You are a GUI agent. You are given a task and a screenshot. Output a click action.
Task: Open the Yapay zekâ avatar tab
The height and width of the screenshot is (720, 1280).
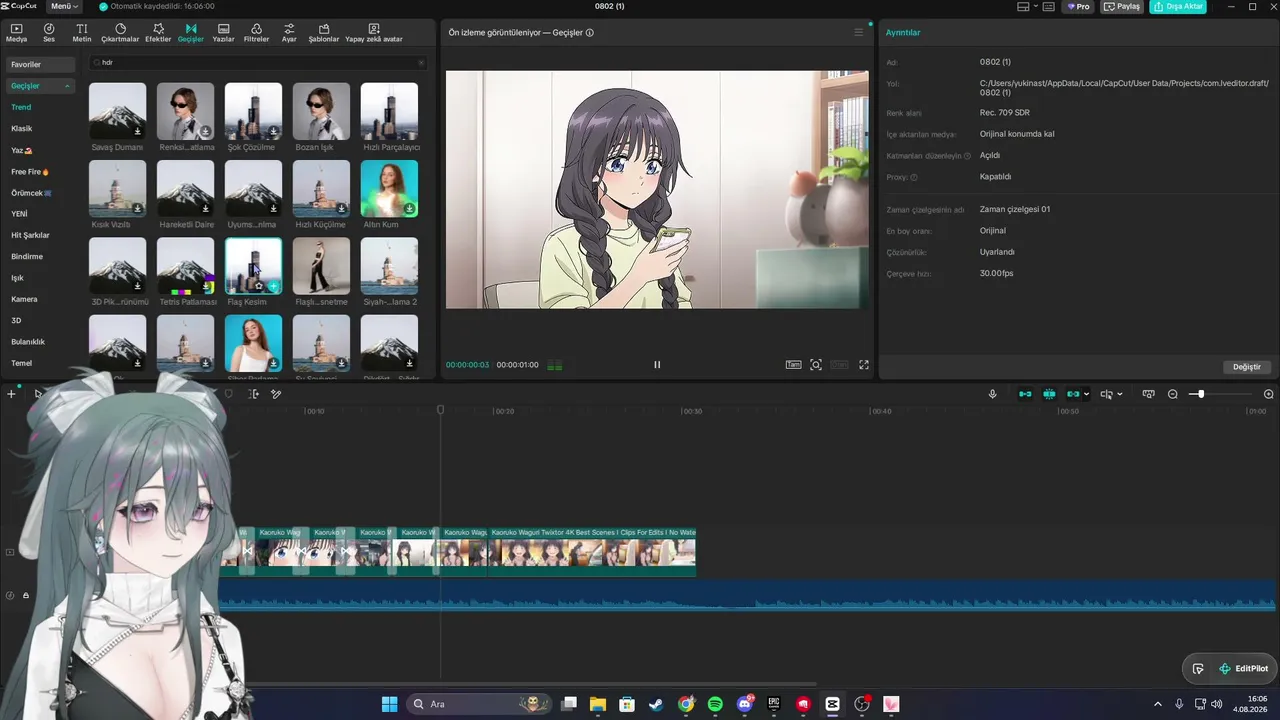(374, 33)
